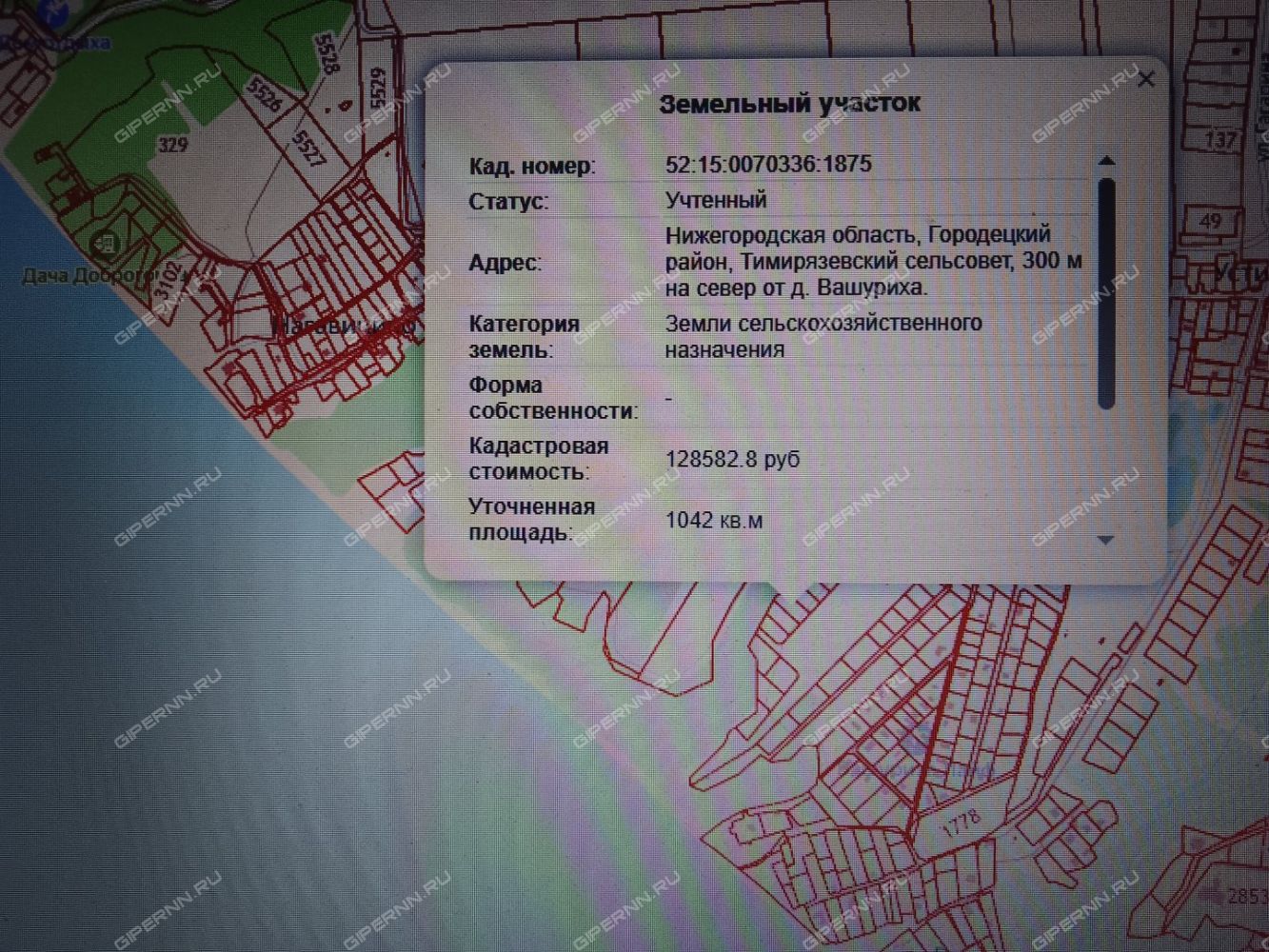This screenshot has width=1269, height=952.
Task: Select map parcel labeled 5526
Action: tap(263, 95)
